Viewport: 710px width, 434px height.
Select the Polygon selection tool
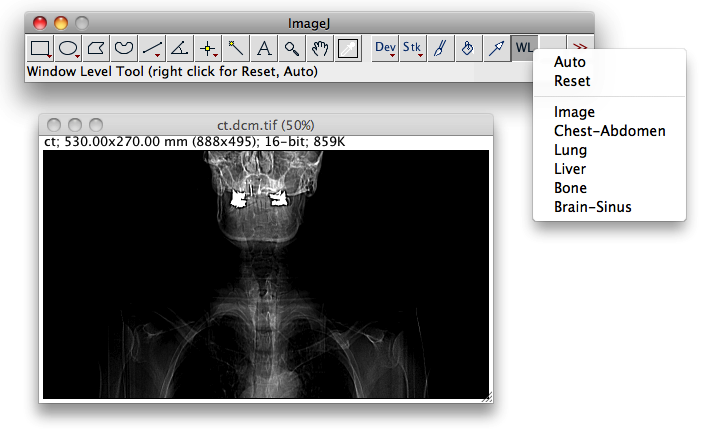96,48
